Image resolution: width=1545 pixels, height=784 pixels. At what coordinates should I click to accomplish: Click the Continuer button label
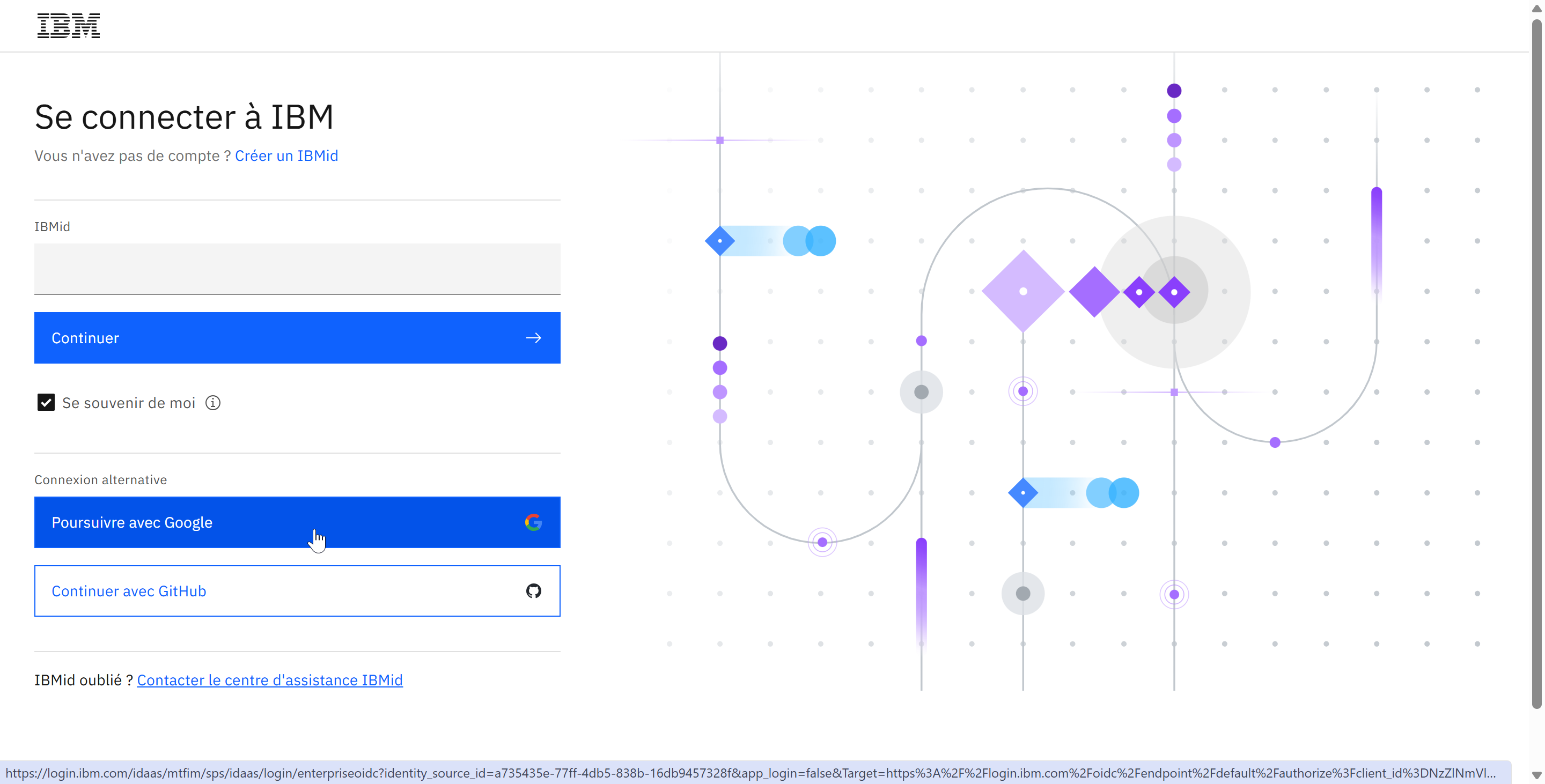(85, 338)
